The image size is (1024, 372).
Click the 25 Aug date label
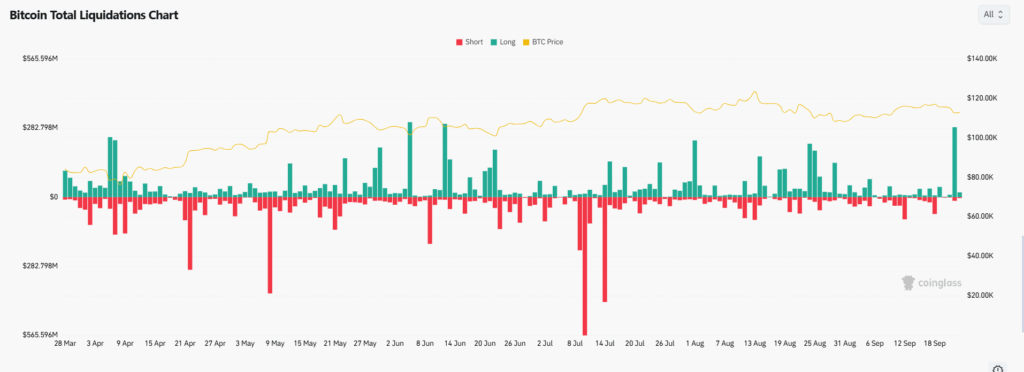815,343
